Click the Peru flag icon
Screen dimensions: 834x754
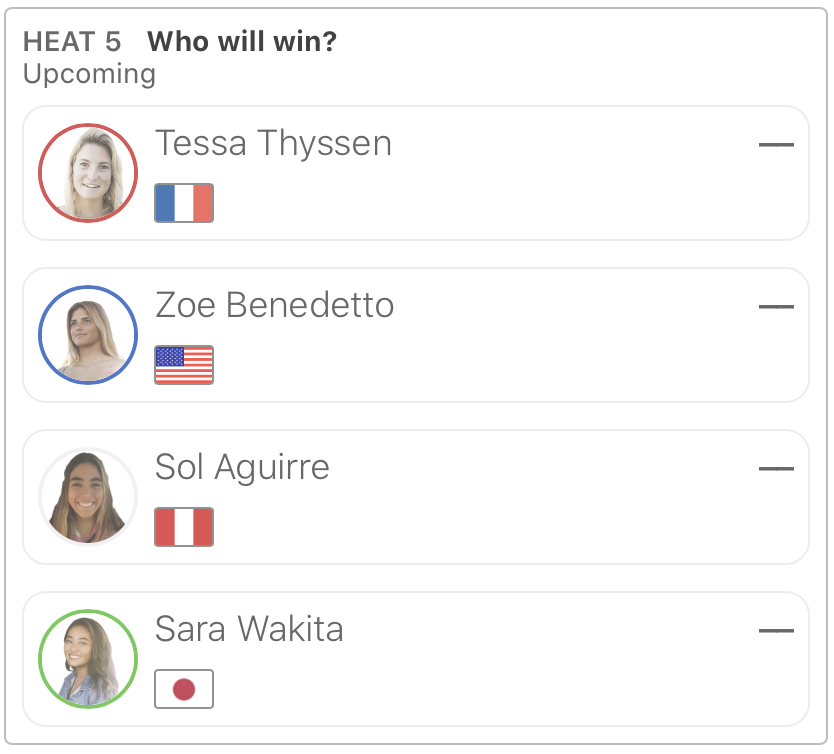pos(184,527)
